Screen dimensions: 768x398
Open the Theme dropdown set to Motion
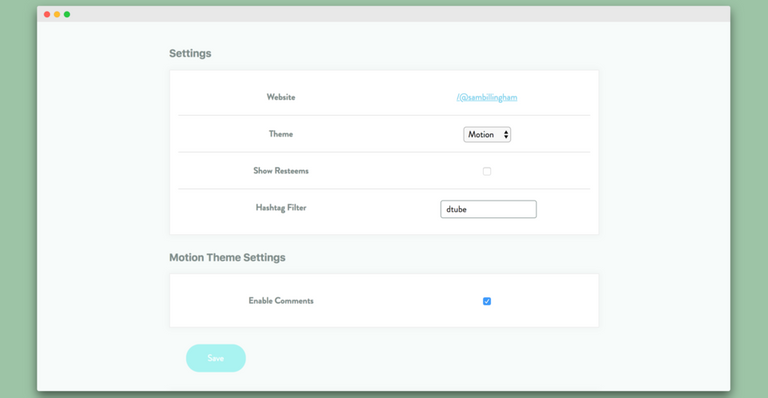[x=487, y=134]
